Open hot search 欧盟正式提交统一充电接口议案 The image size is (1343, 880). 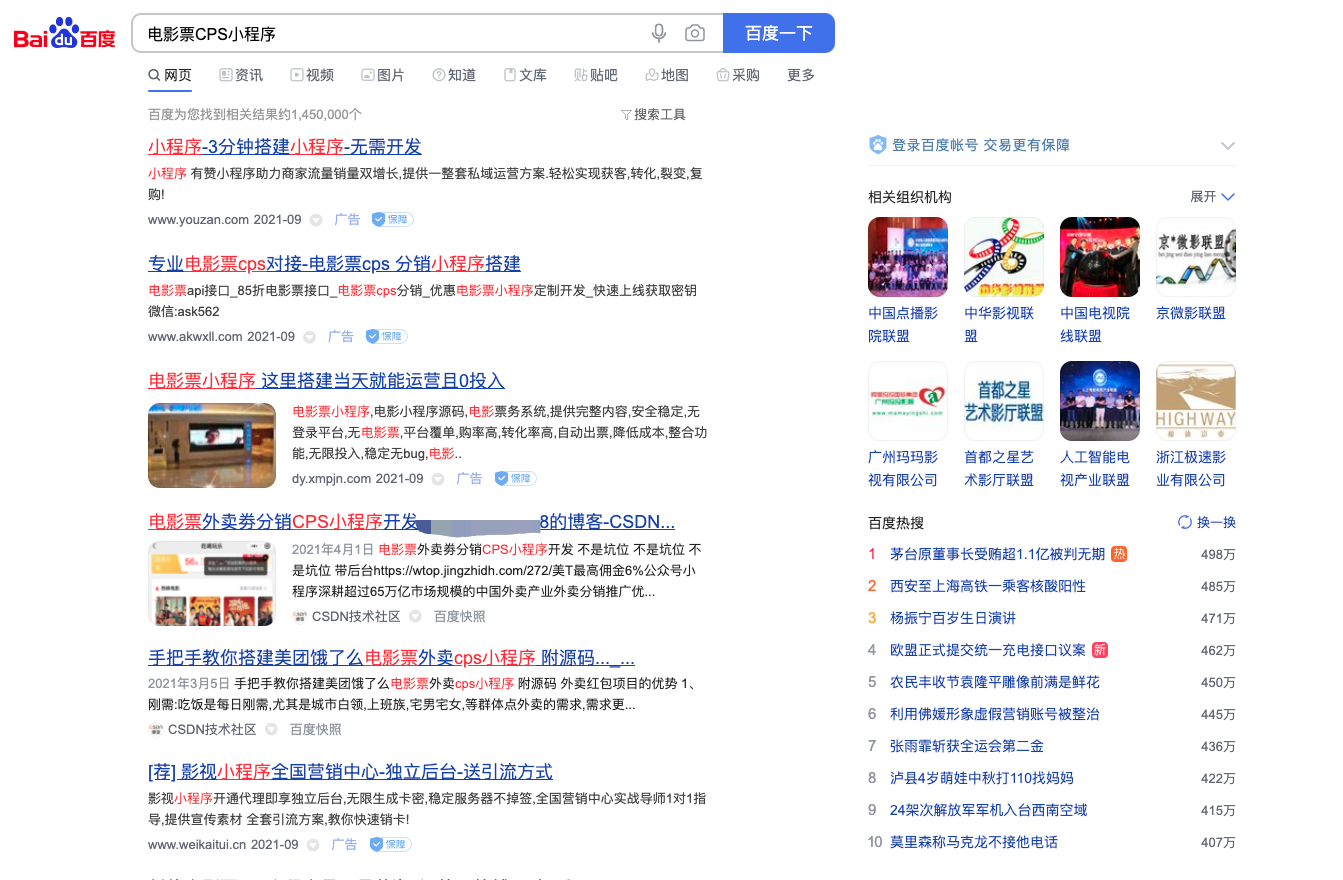[x=988, y=650]
